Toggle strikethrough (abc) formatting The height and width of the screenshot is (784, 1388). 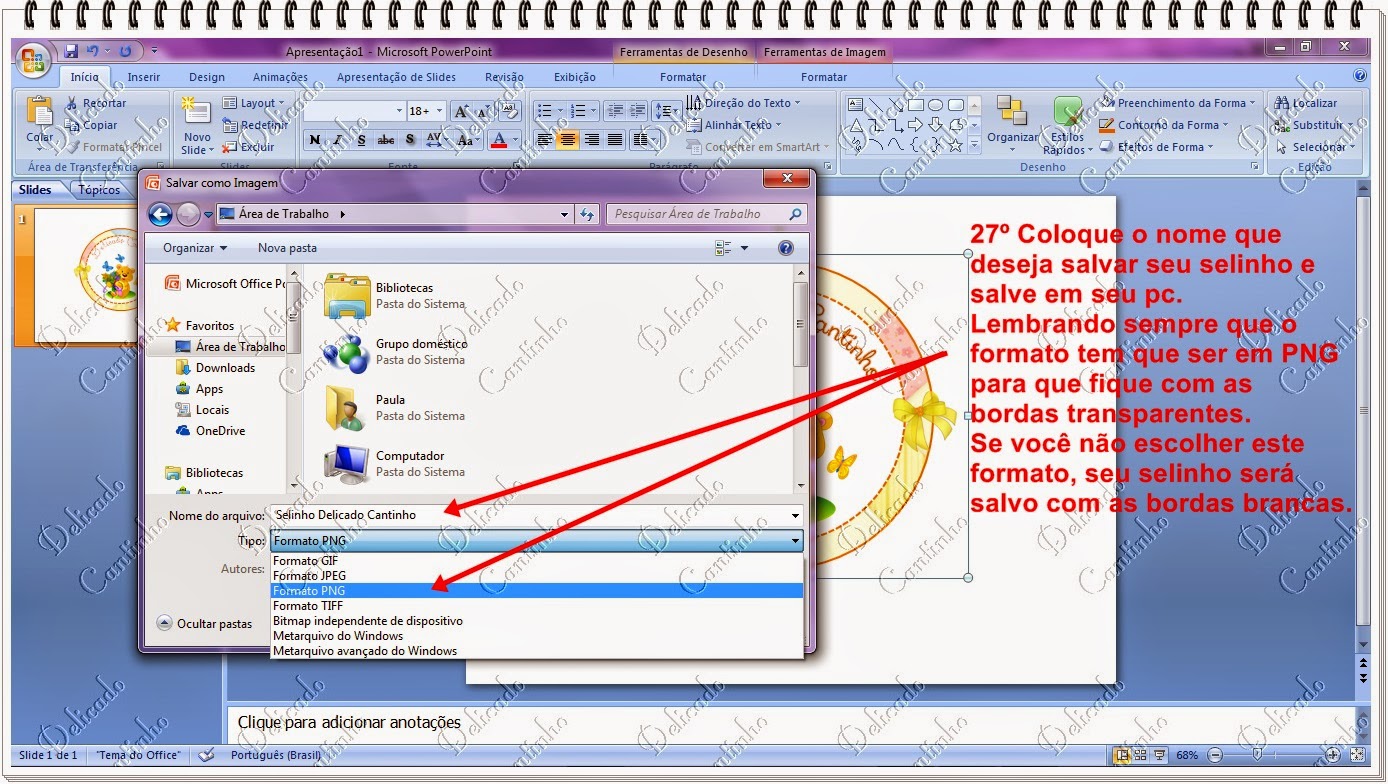385,140
